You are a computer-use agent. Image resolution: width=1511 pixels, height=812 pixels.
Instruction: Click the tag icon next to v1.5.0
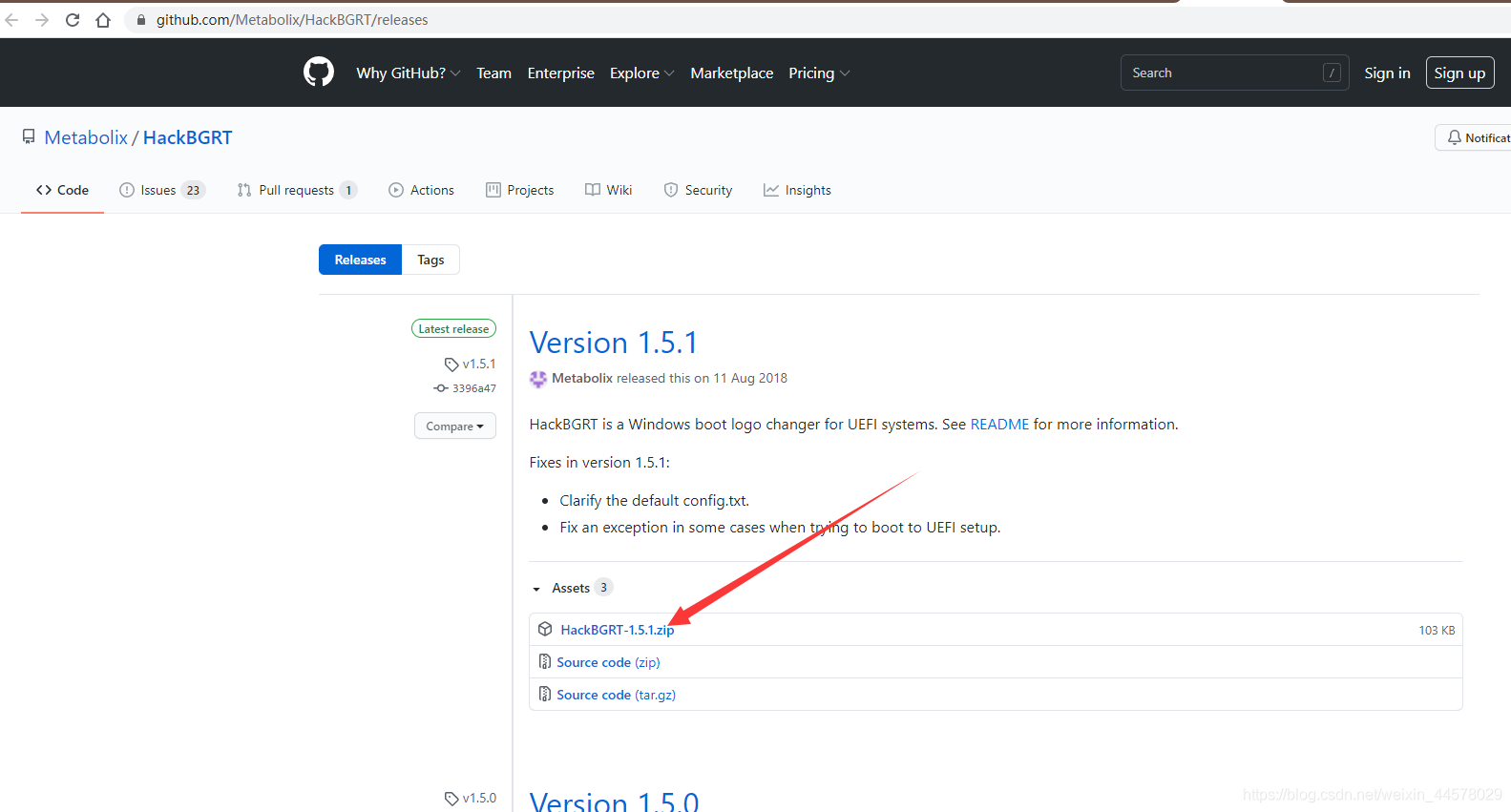[x=451, y=799]
